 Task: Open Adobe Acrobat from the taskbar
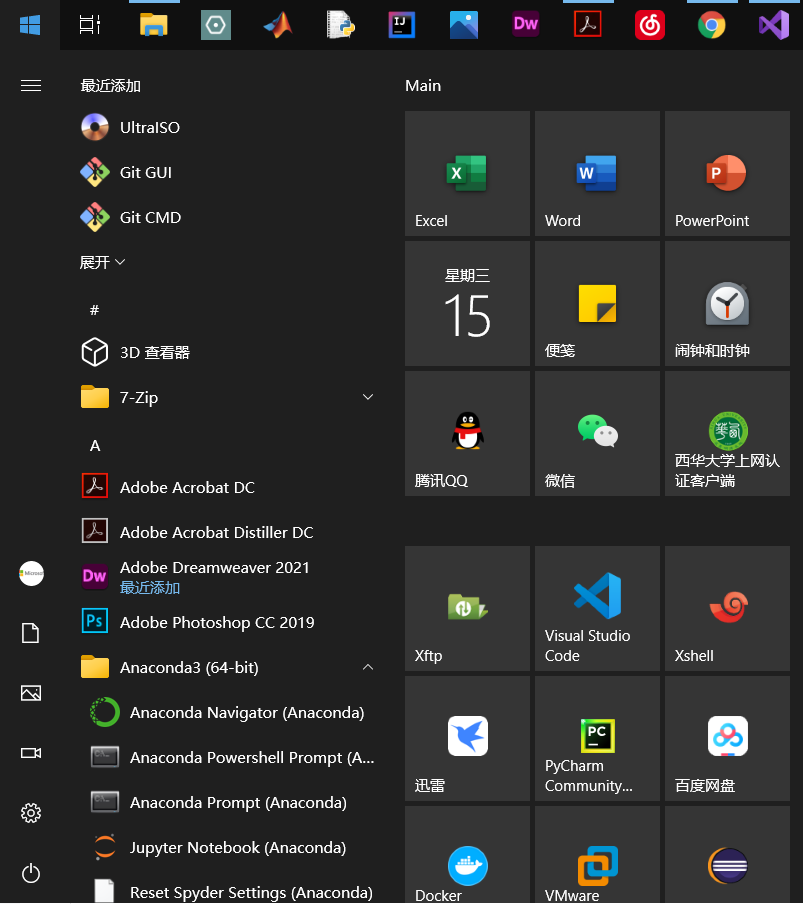point(588,25)
